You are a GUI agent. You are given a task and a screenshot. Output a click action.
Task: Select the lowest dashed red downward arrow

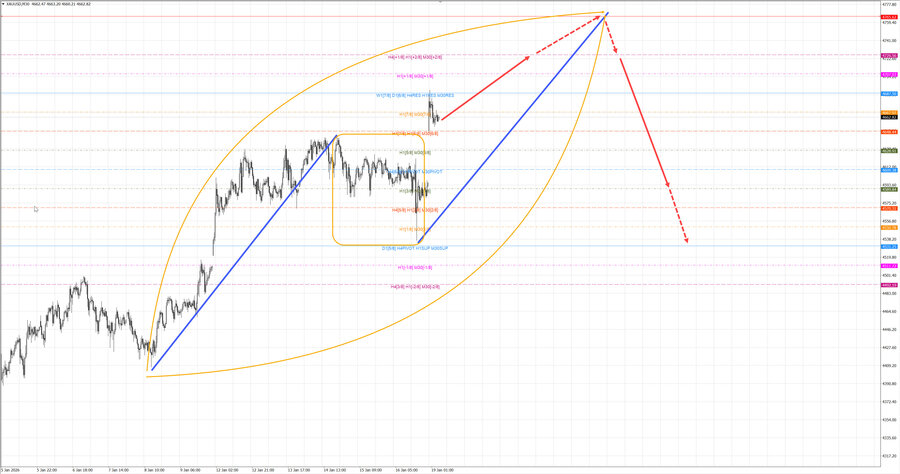point(679,217)
